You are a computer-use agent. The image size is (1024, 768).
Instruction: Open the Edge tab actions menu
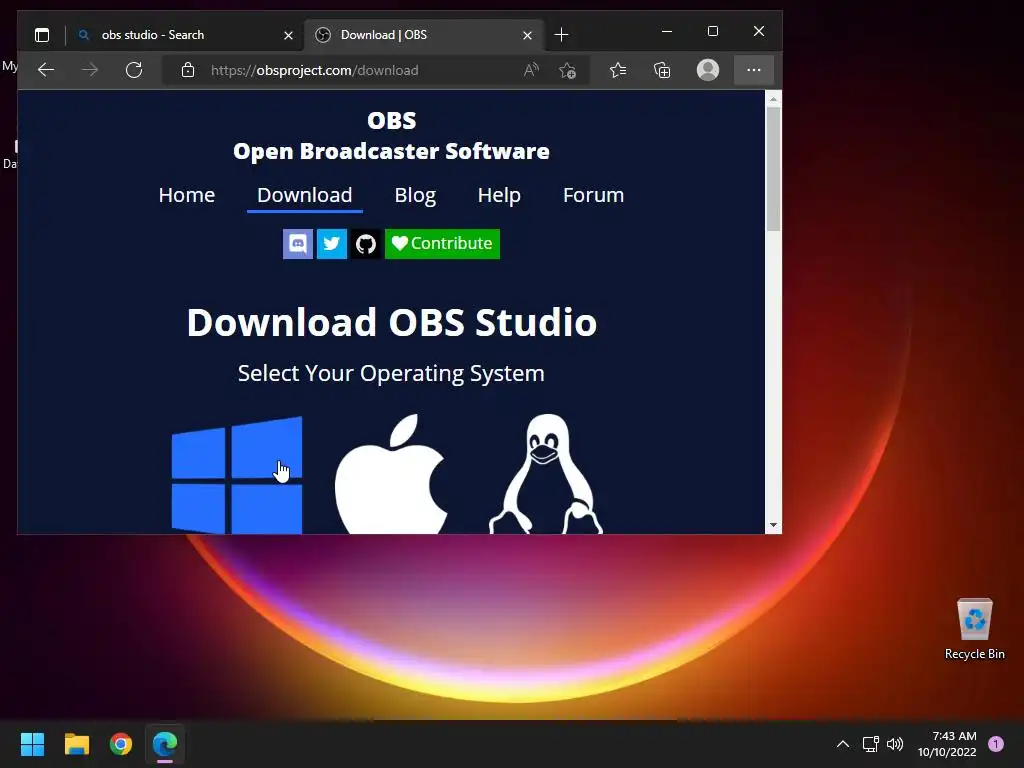[x=42, y=35]
